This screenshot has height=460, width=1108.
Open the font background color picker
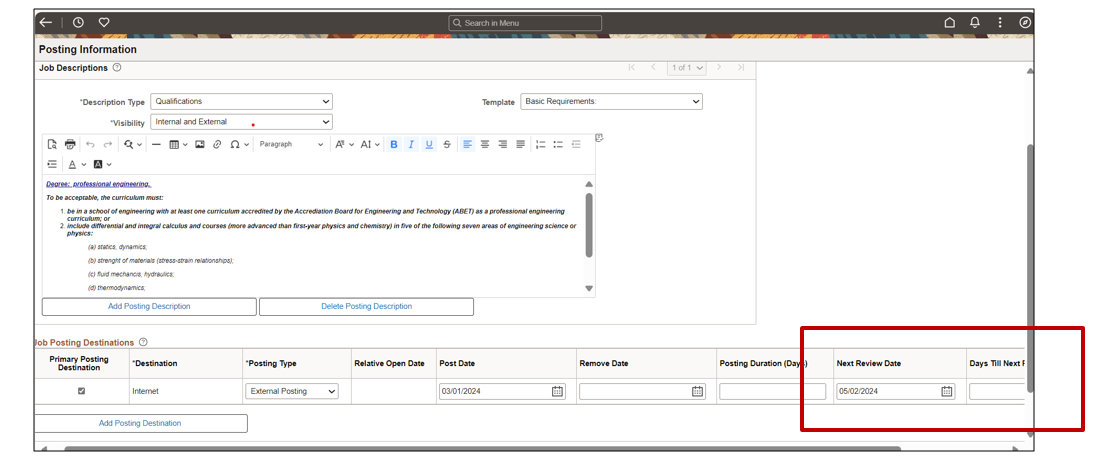click(x=102, y=164)
